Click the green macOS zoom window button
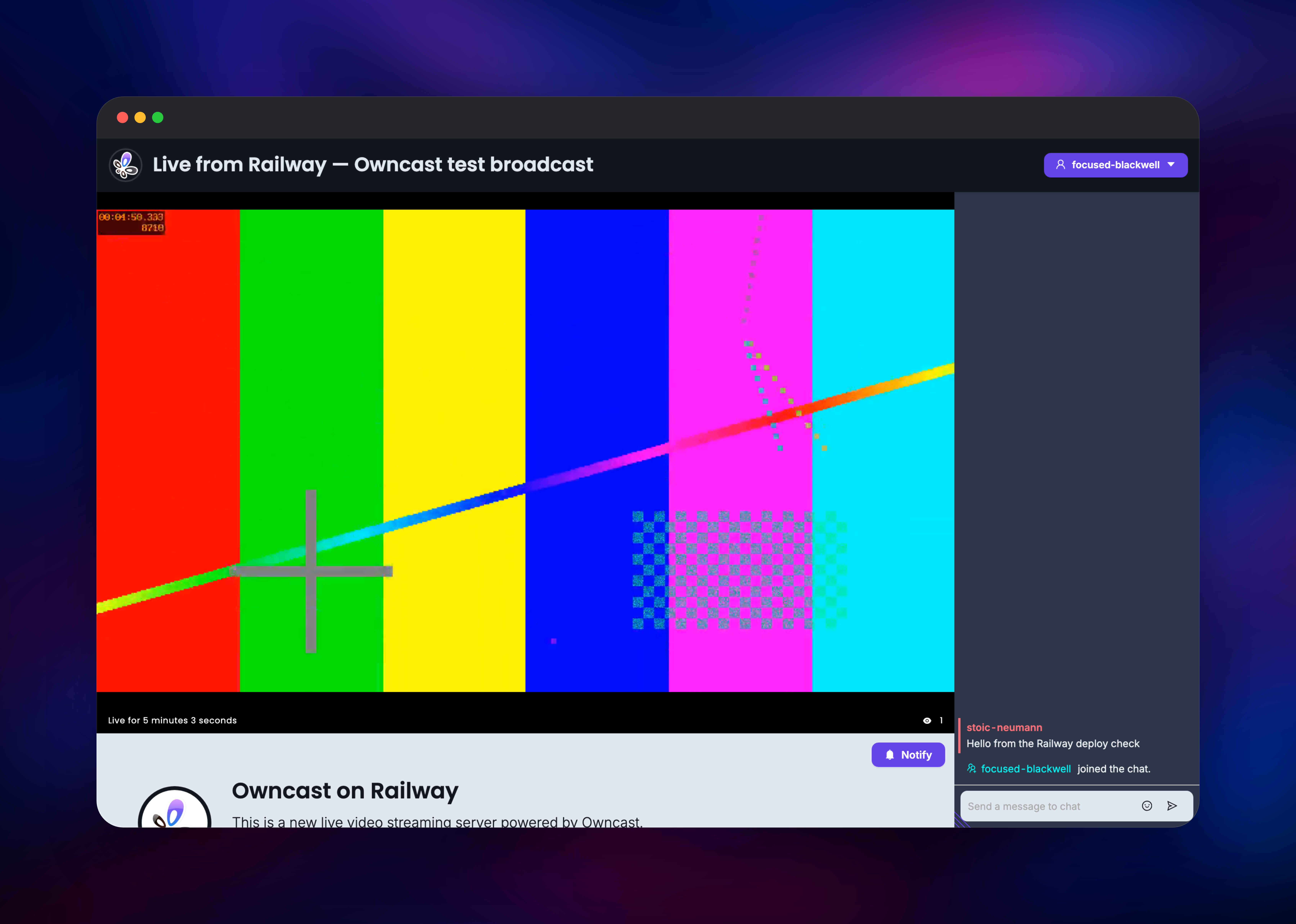Image resolution: width=1296 pixels, height=924 pixels. (158, 117)
